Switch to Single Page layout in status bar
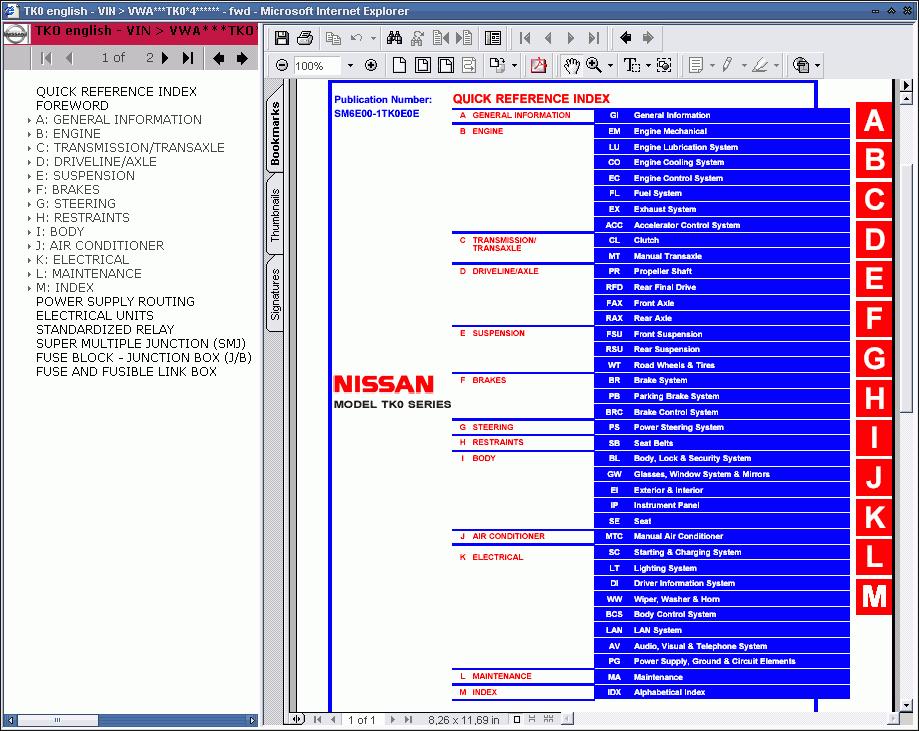 click(516, 719)
